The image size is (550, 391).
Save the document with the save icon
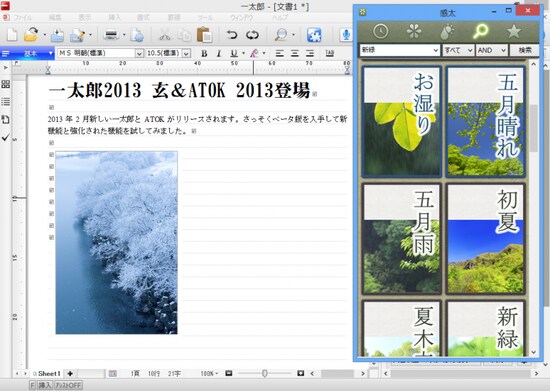click(x=57, y=35)
